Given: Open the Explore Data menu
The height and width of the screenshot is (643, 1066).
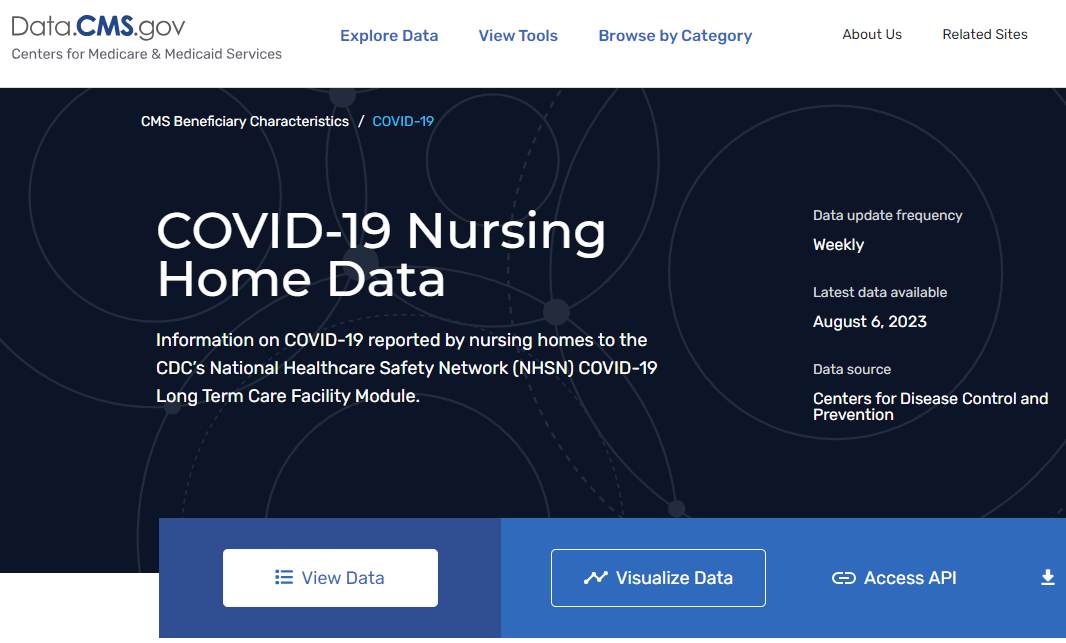Looking at the screenshot, I should 389,36.
